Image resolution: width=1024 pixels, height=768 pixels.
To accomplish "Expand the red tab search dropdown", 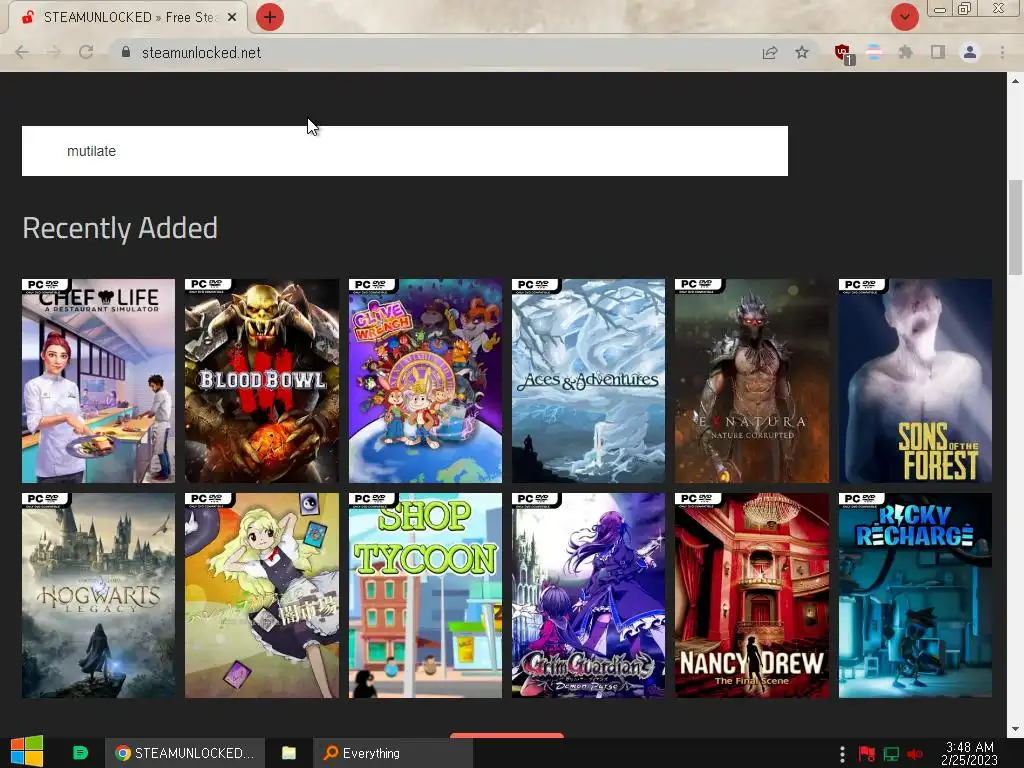I will coord(904,17).
